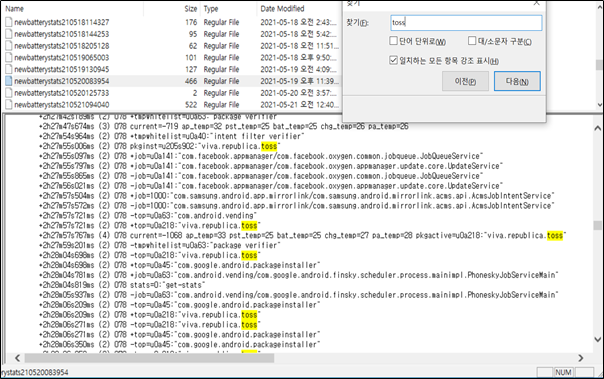Toggle the case sensitive (대/소문자 구분) checkbox

tap(472, 40)
